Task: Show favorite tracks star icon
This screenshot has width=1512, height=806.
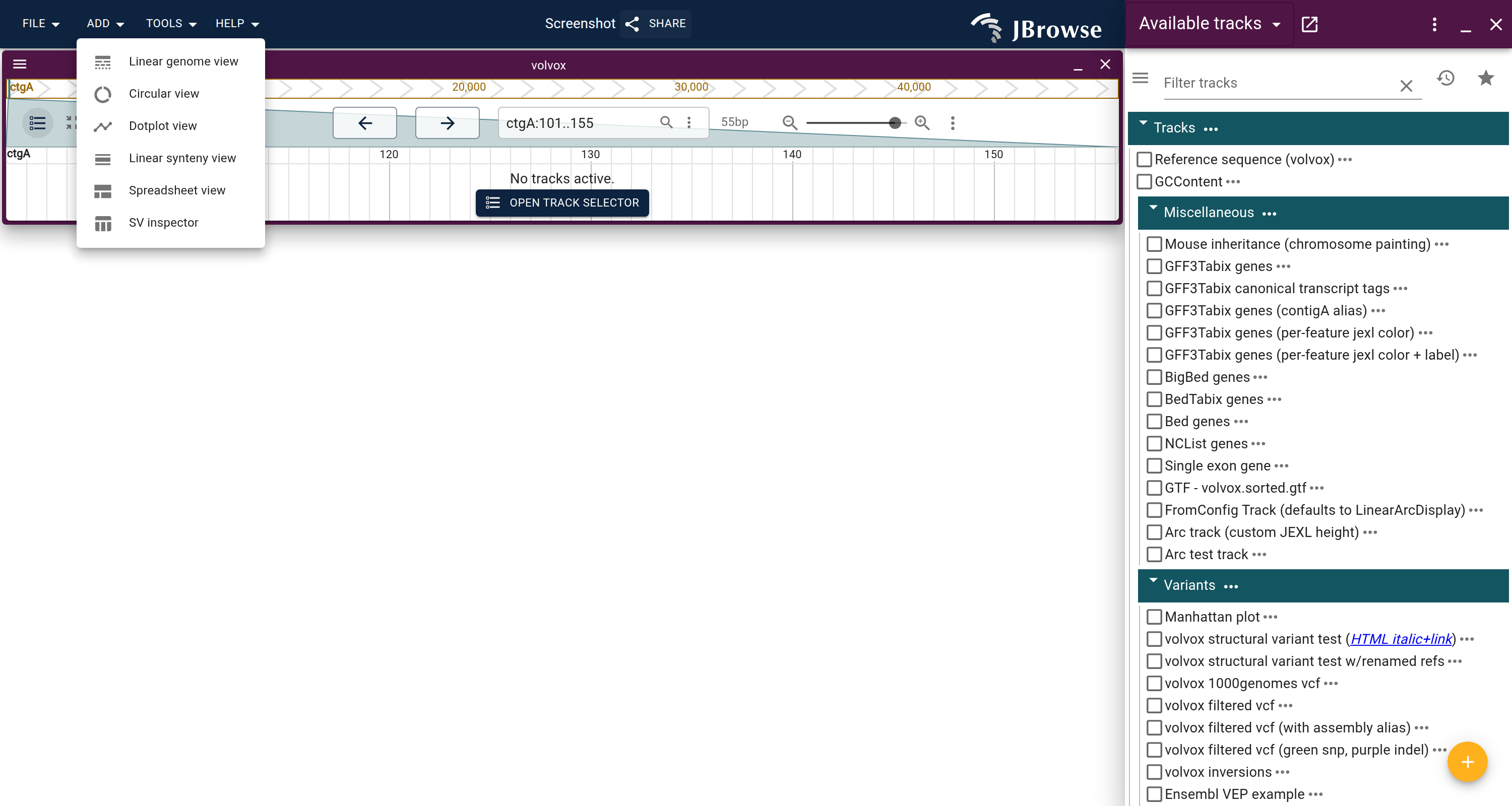Action: pyautogui.click(x=1486, y=78)
